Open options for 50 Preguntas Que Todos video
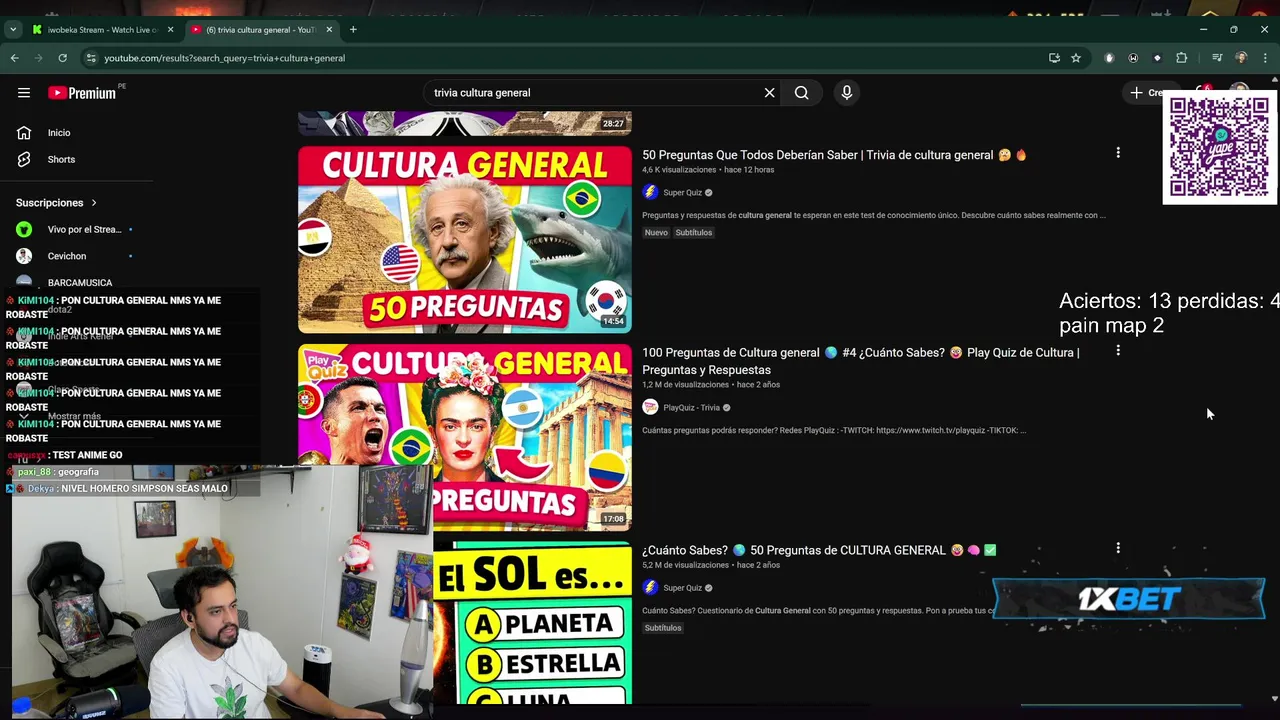This screenshot has width=1280, height=720. (1118, 153)
